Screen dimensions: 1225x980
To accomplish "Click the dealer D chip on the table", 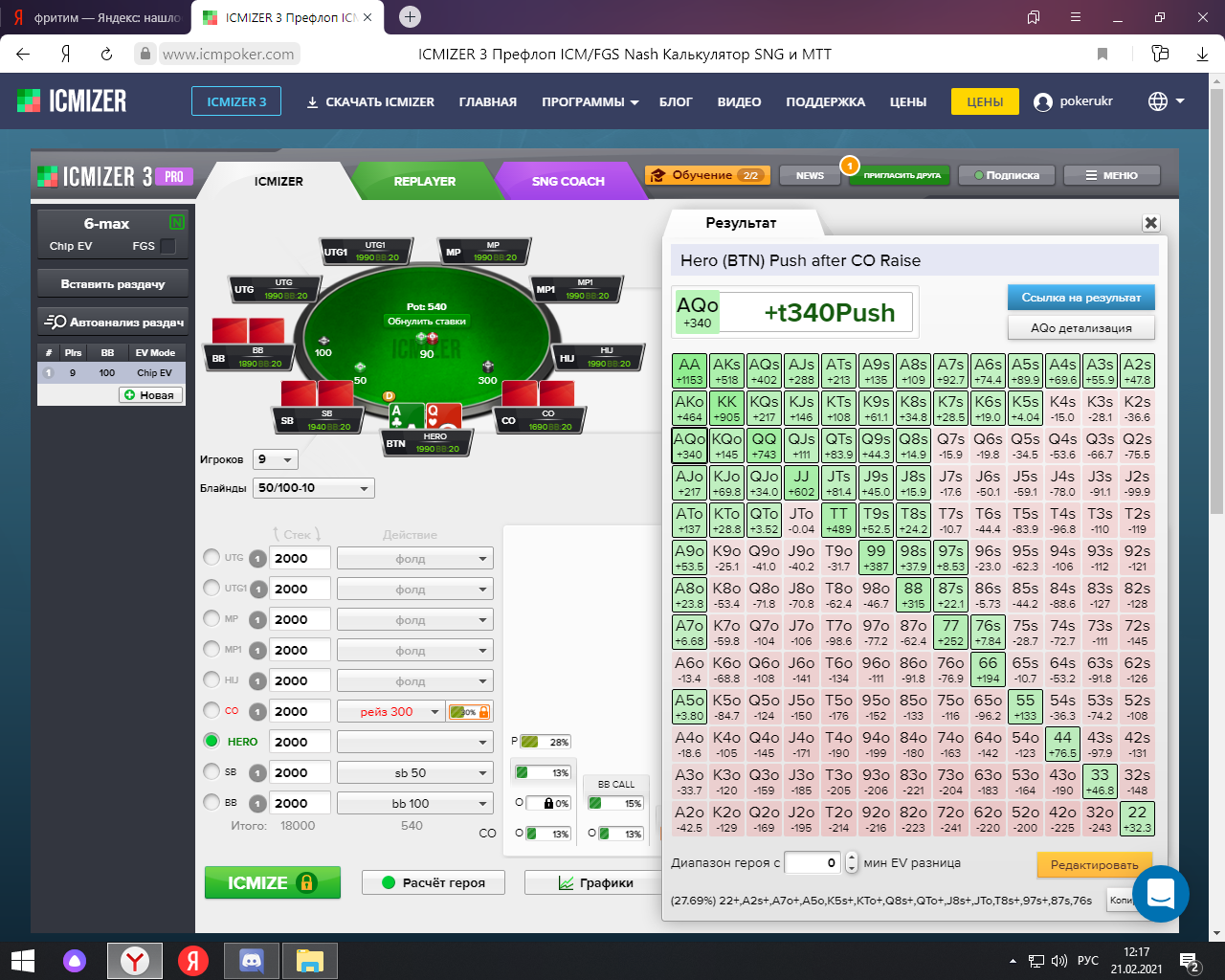I will (389, 396).
